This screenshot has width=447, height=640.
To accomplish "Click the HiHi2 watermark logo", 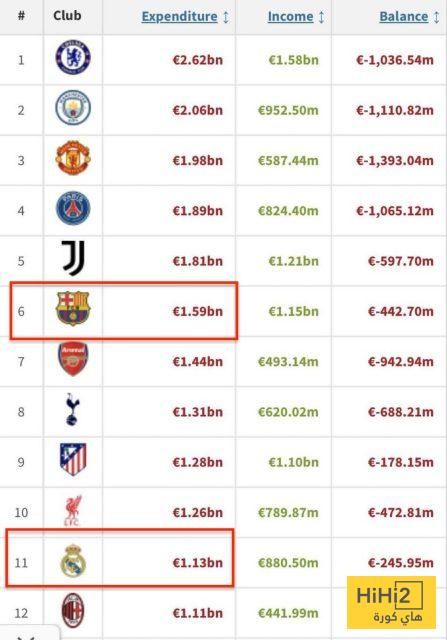I will click(x=391, y=602).
